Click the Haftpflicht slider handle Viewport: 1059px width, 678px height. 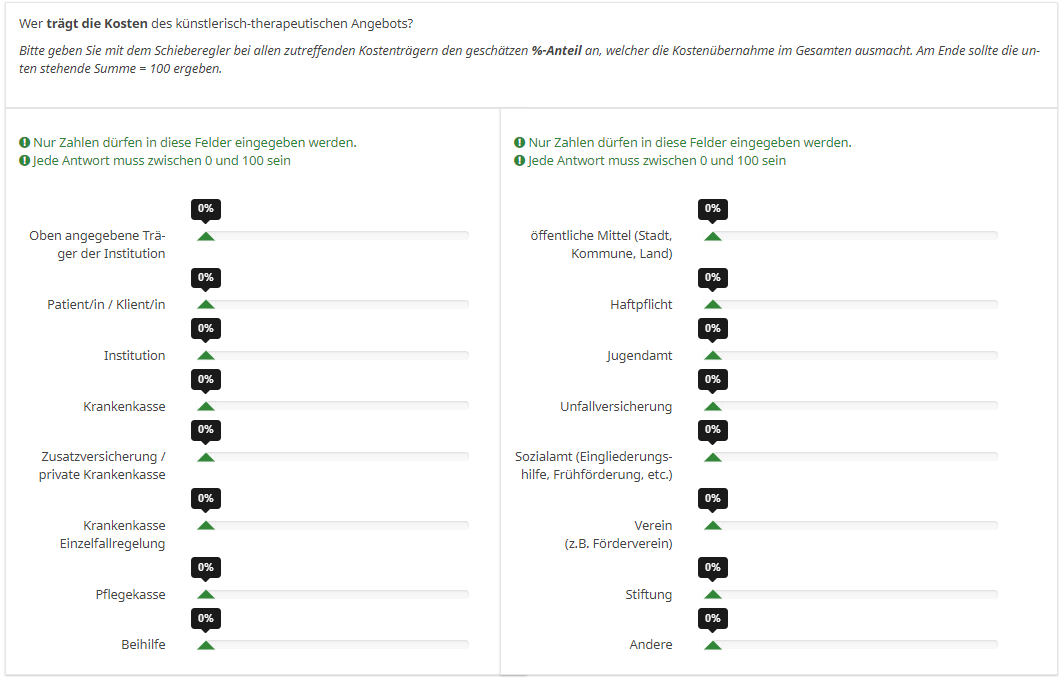(713, 305)
